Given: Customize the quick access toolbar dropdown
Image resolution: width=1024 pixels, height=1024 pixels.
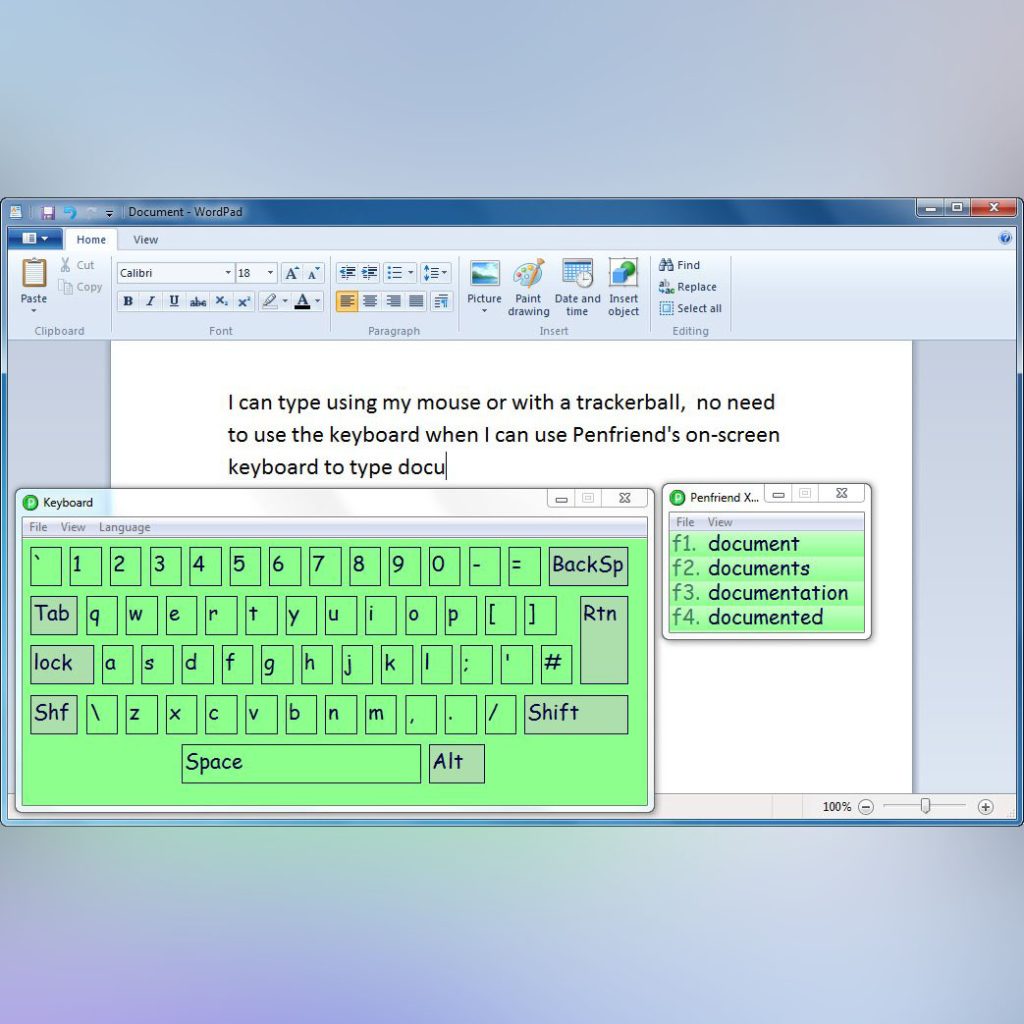Looking at the screenshot, I should coord(109,213).
